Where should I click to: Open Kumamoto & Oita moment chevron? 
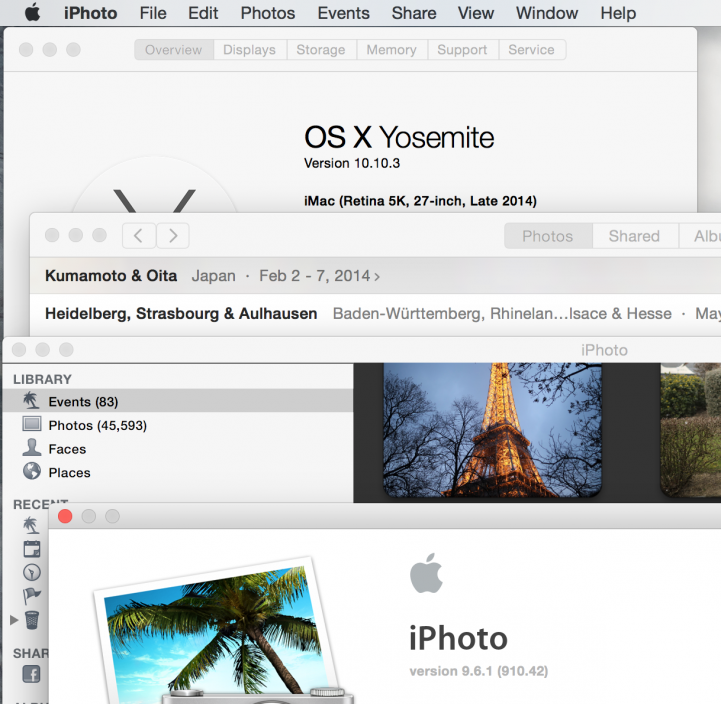(377, 277)
